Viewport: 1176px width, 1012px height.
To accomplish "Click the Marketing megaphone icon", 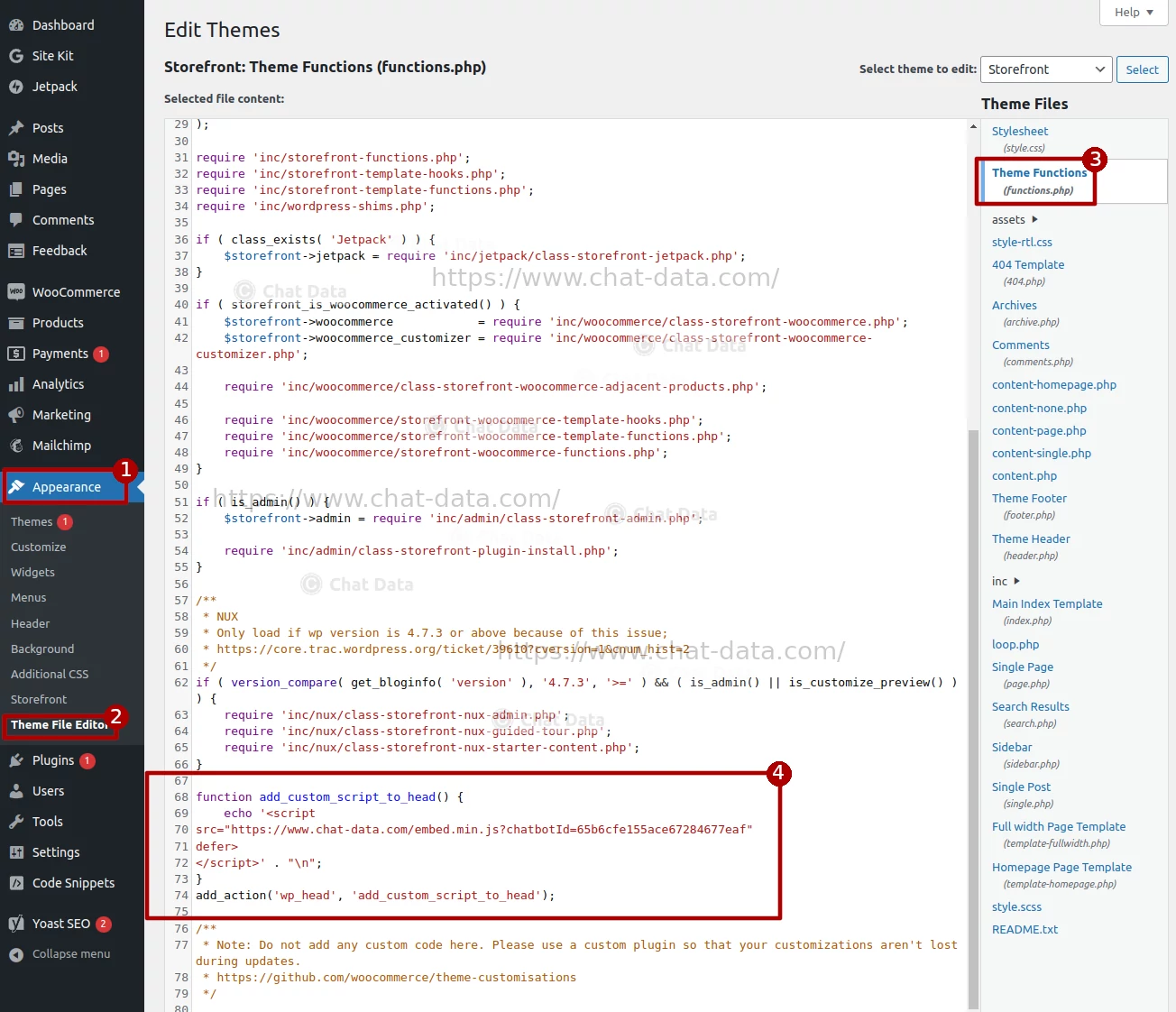I will pos(16,415).
